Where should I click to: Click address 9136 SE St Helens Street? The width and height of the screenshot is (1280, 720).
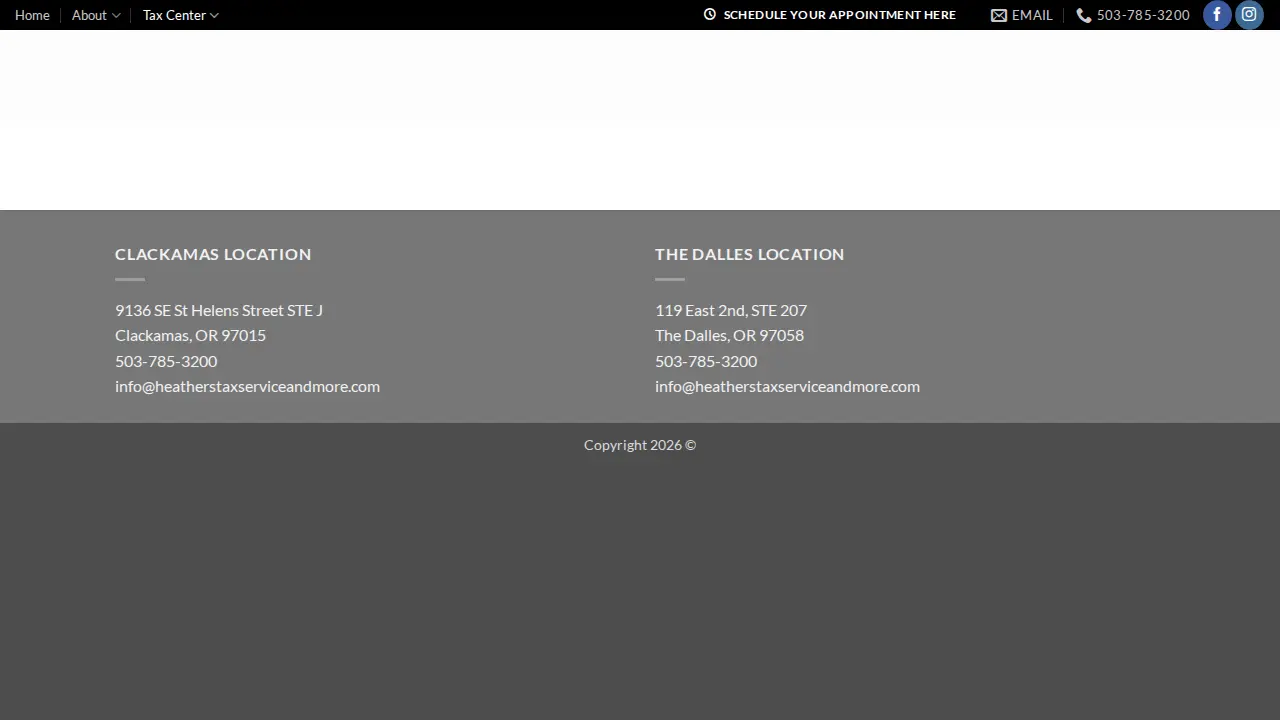tap(219, 310)
